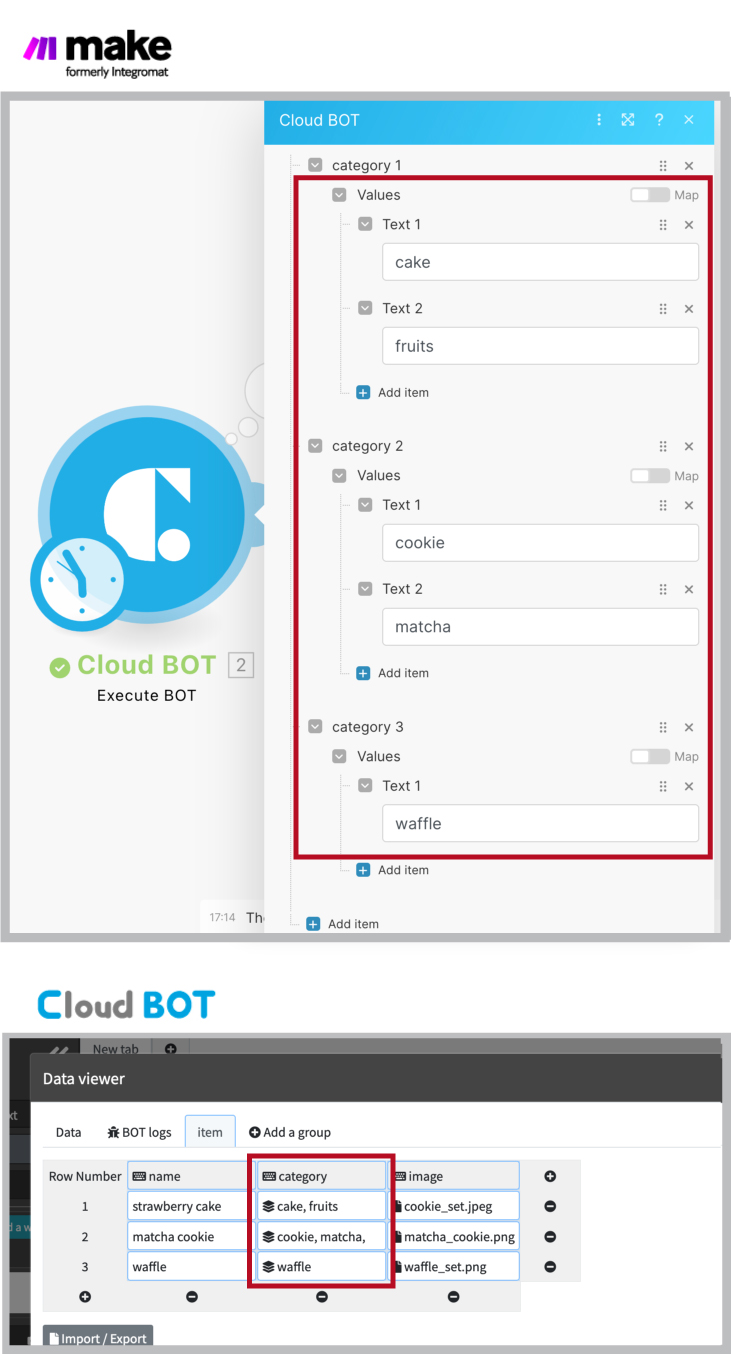Add item below the matcha field
731x1354 pixels.
(x=393, y=674)
